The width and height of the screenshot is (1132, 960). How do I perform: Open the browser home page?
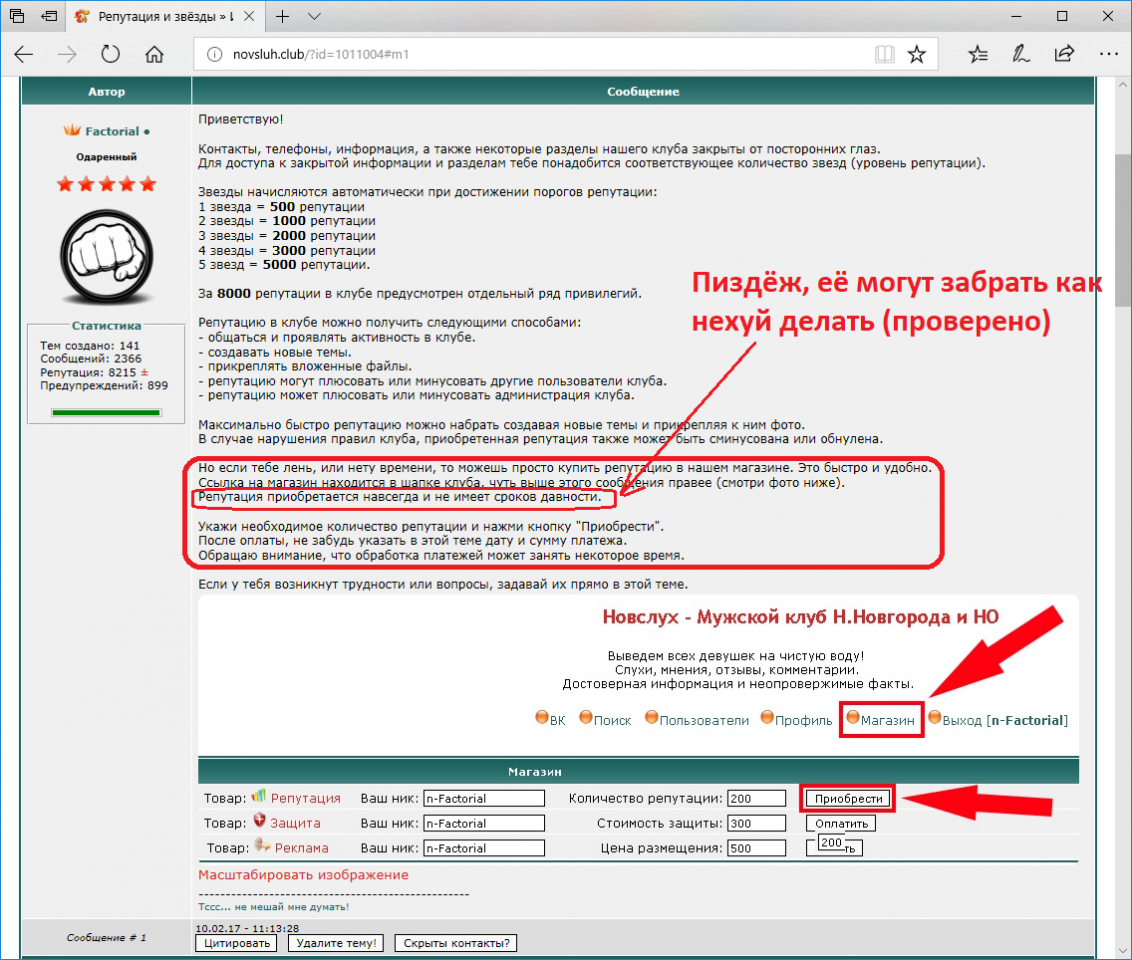point(154,54)
